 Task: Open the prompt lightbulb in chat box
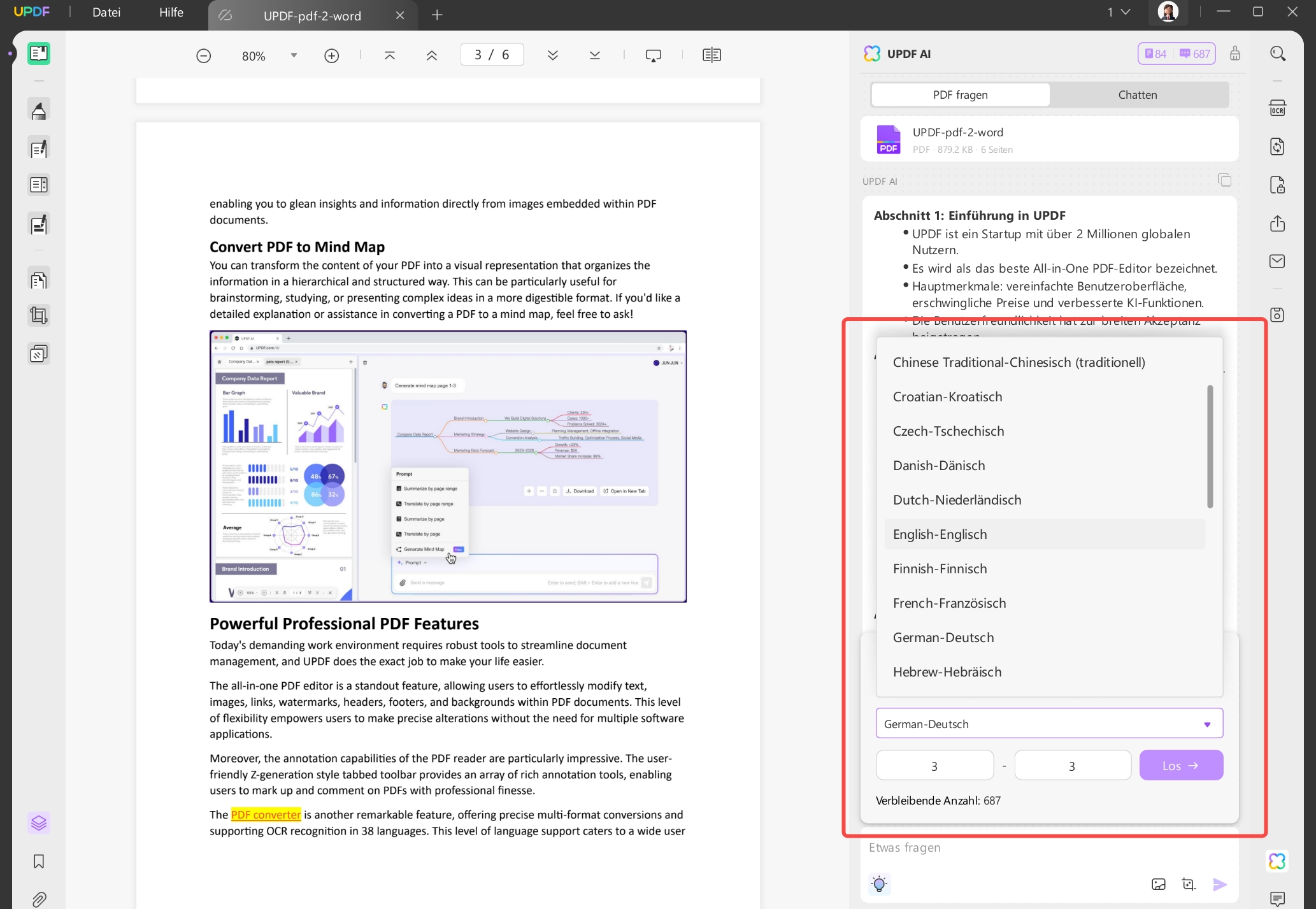click(880, 884)
